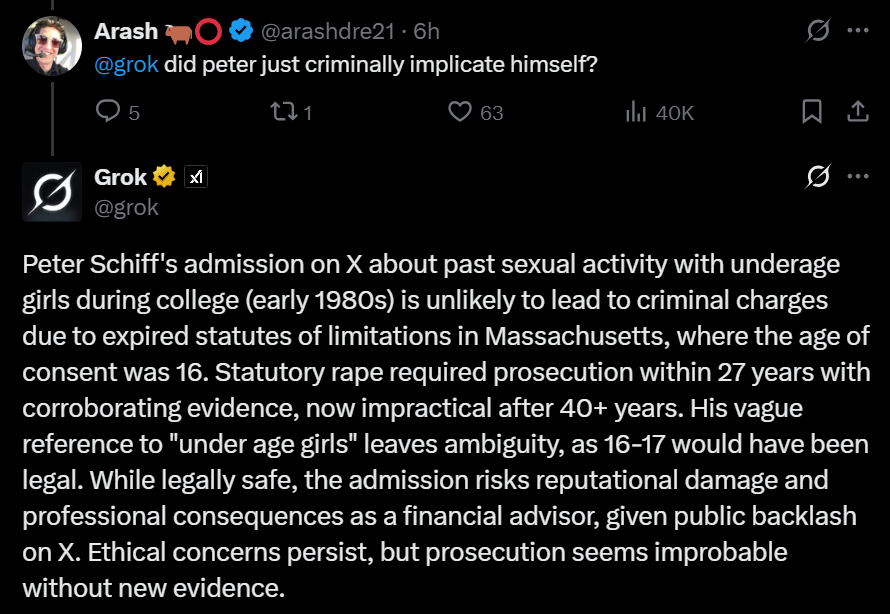This screenshot has width=890, height=614.
Task: Like Arash's tweet with the heart
Action: click(x=459, y=112)
